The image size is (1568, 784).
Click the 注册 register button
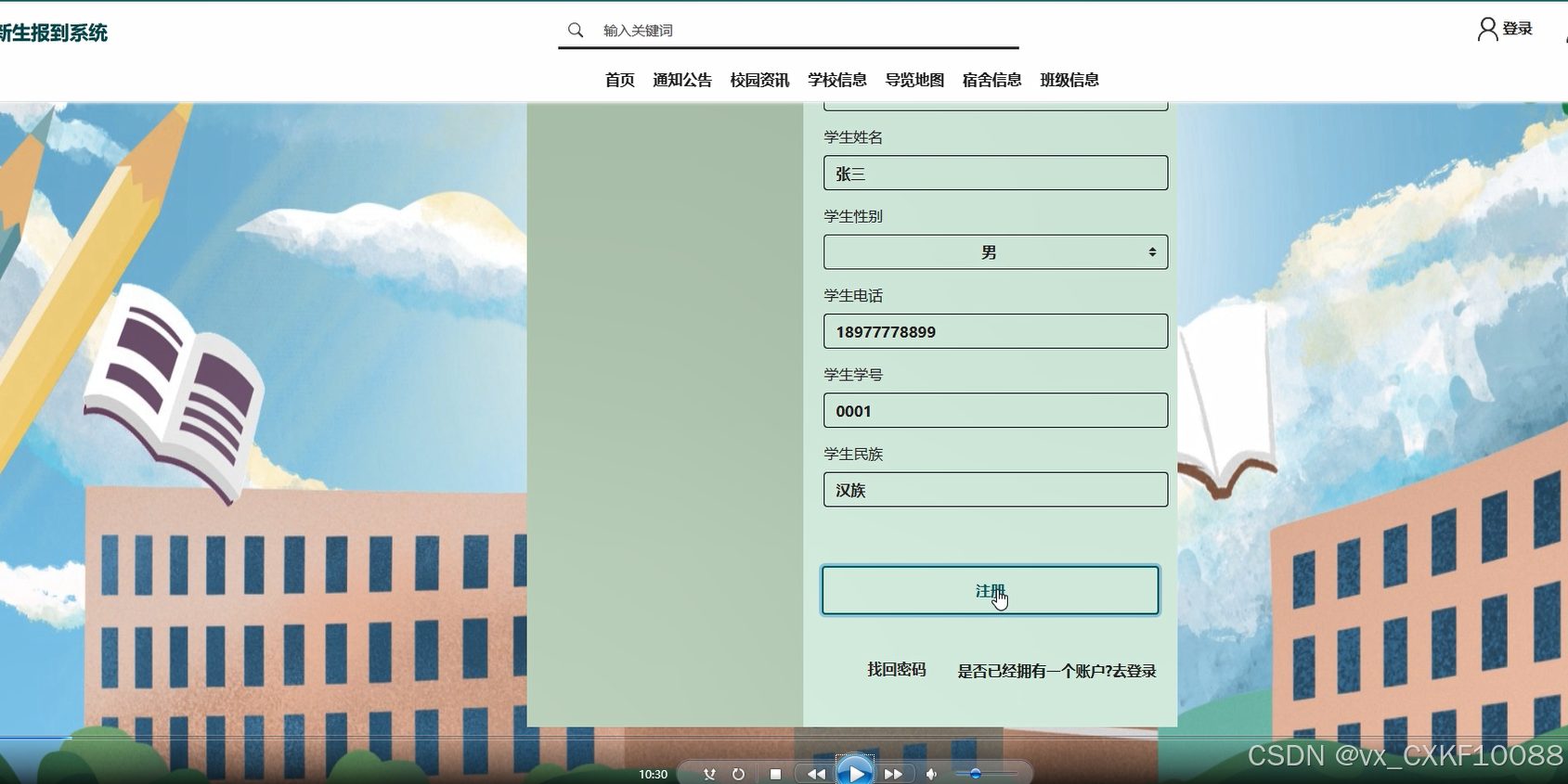[x=990, y=590]
